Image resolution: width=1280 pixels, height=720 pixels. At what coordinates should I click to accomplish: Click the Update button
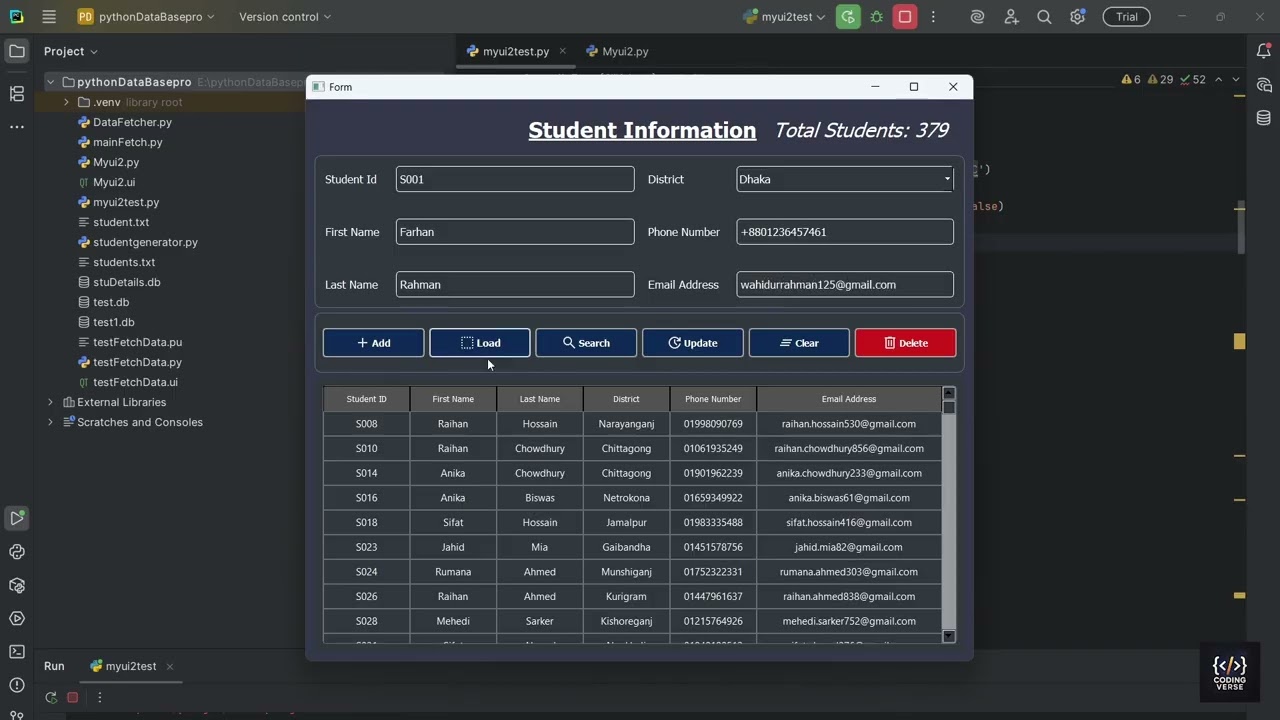click(x=693, y=343)
